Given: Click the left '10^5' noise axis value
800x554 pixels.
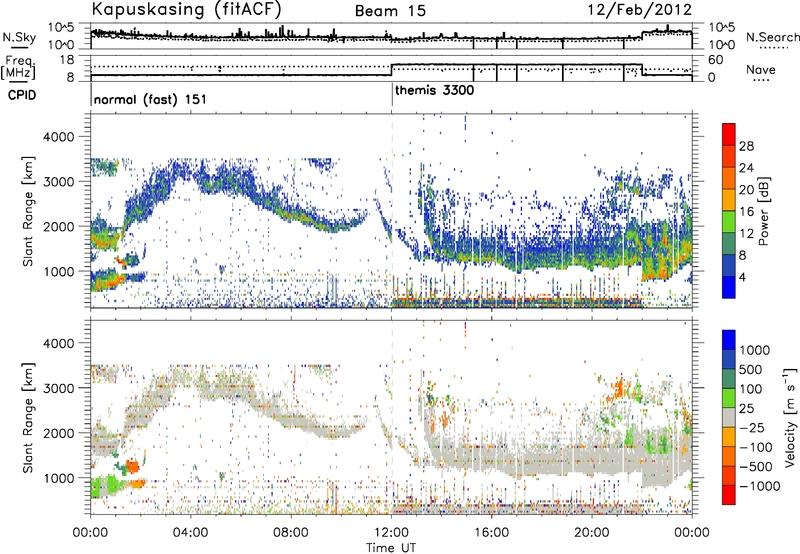Looking at the screenshot, I should point(61,28).
